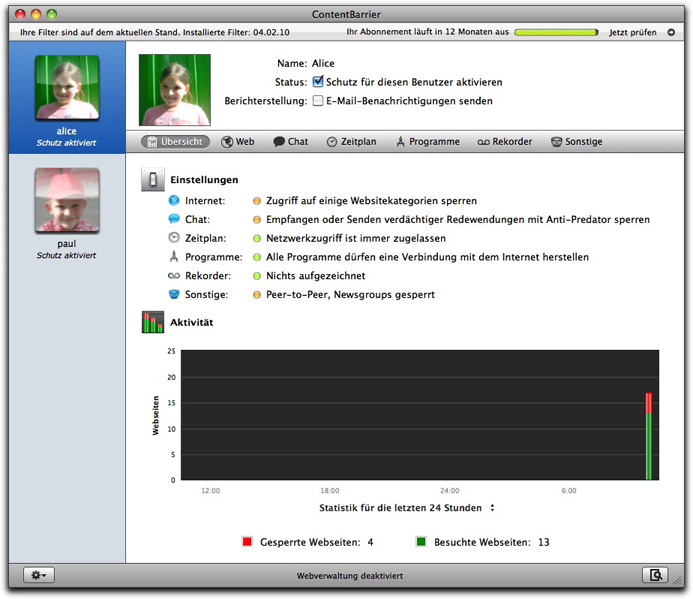This screenshot has height=599, width=693.
Task: Click the yellow minimize window button
Action: [x=36, y=14]
